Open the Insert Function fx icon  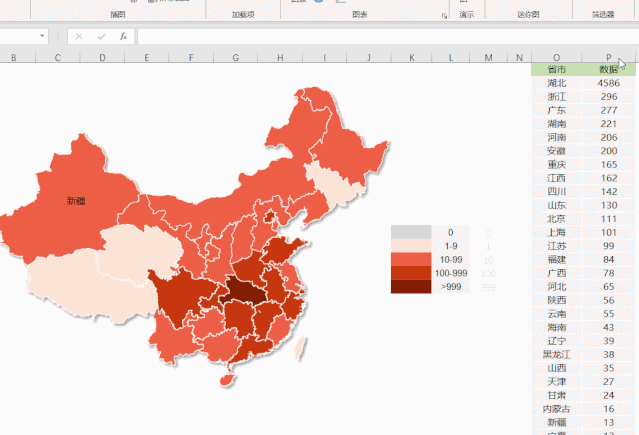[123, 37]
